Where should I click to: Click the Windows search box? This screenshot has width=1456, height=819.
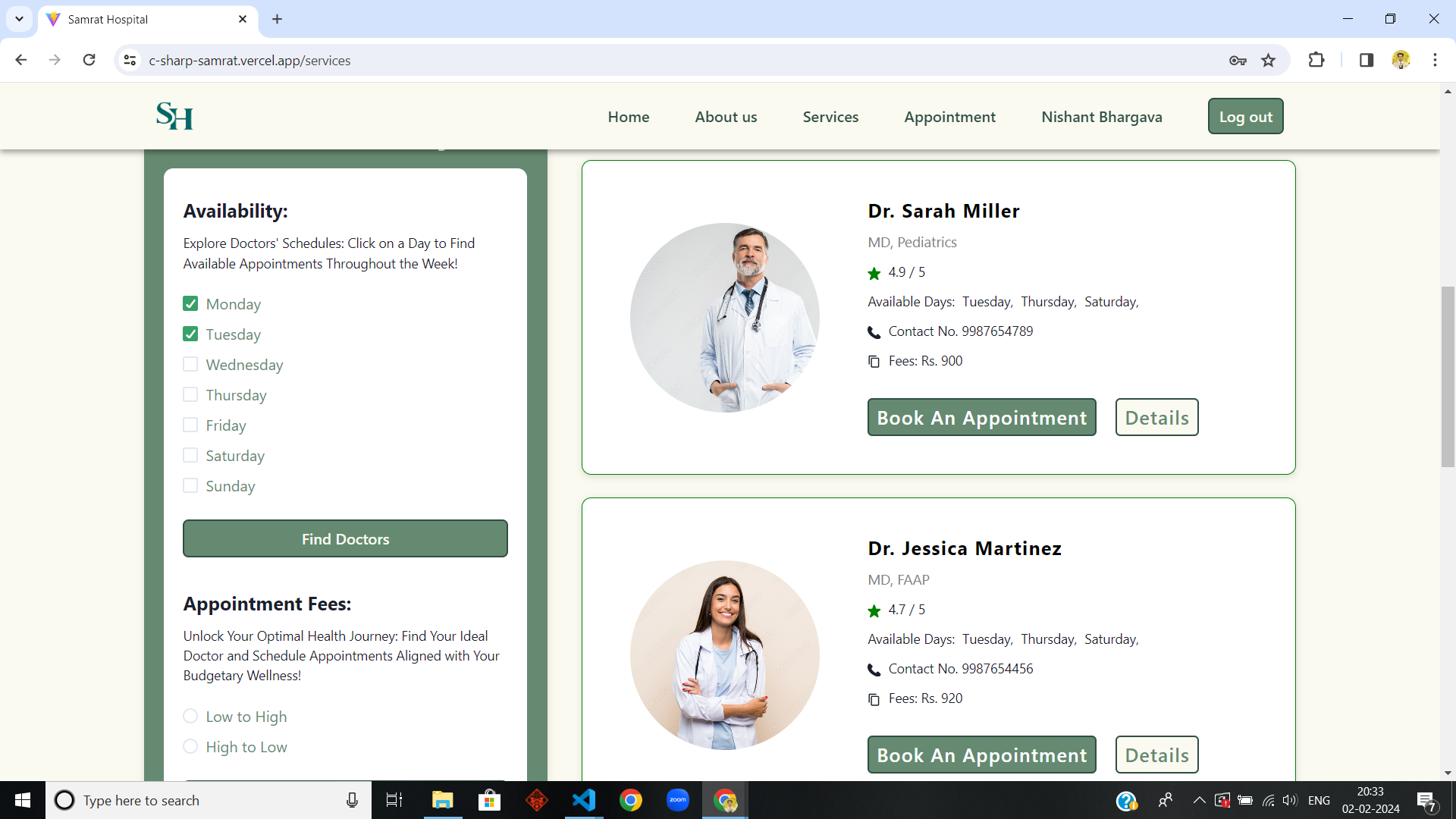(x=209, y=800)
